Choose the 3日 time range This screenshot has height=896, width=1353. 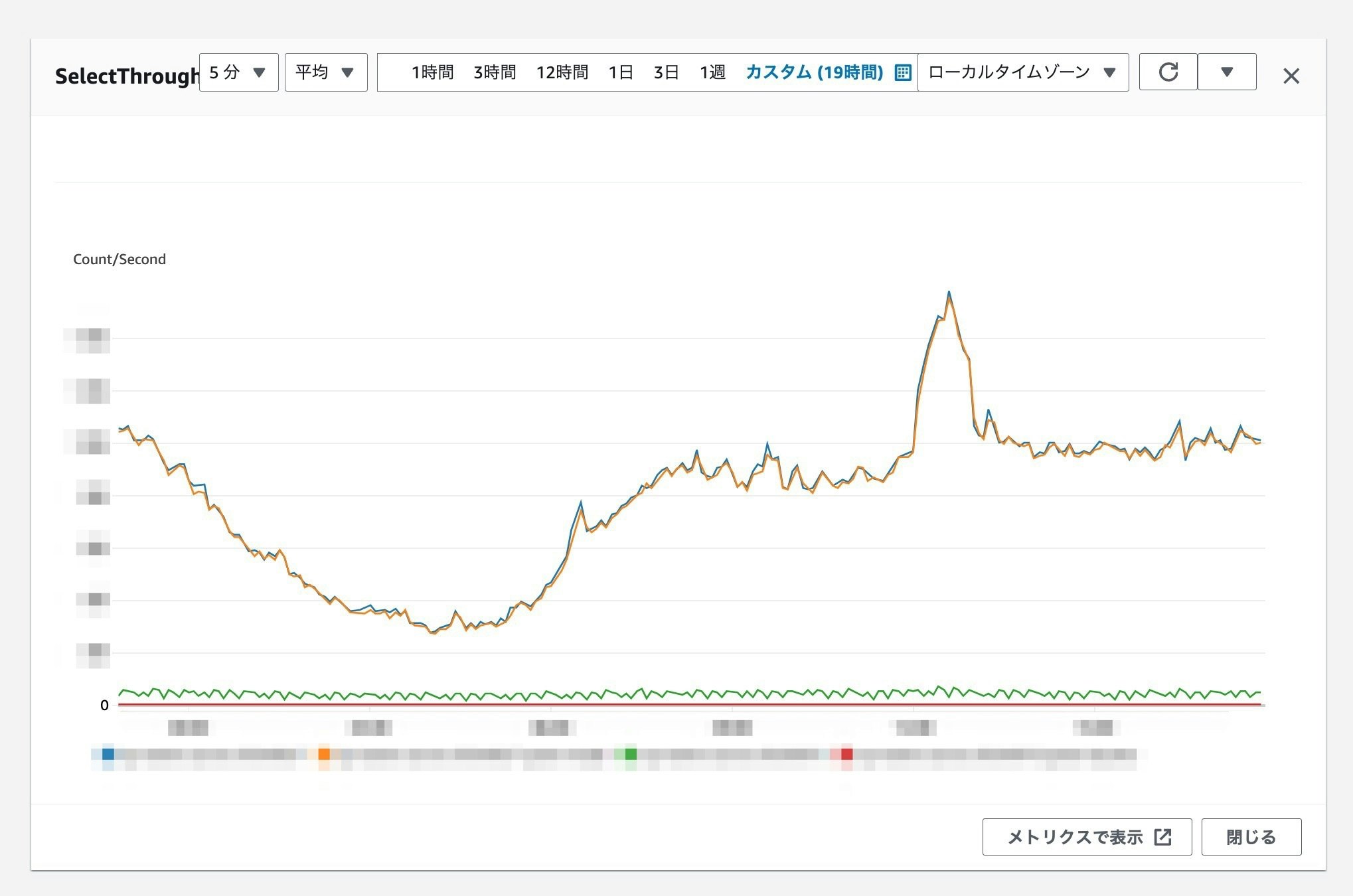(666, 72)
